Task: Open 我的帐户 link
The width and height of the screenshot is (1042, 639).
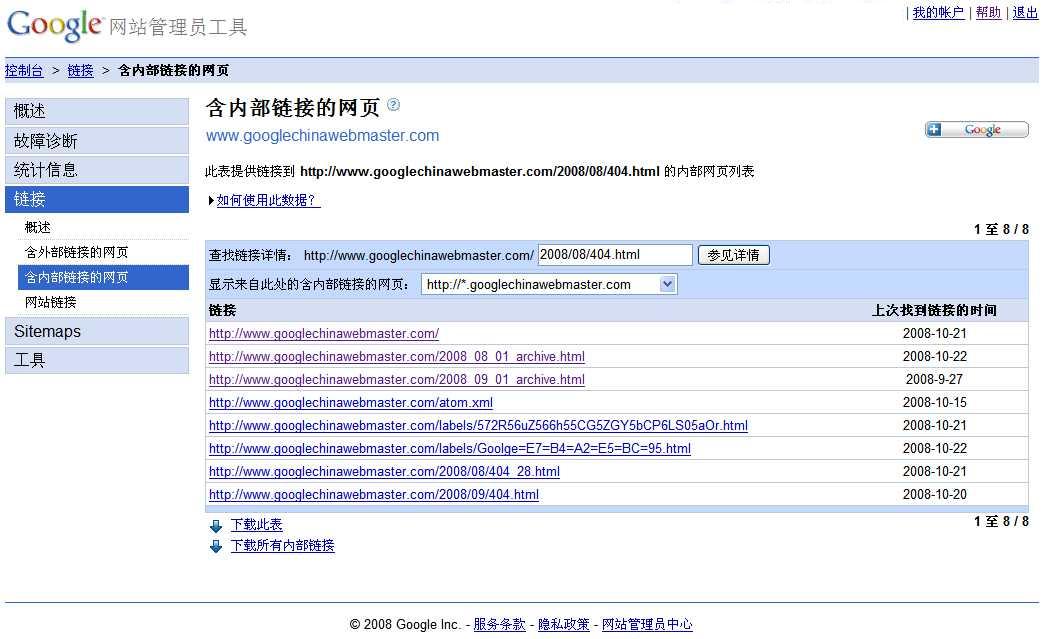Action: [x=938, y=13]
